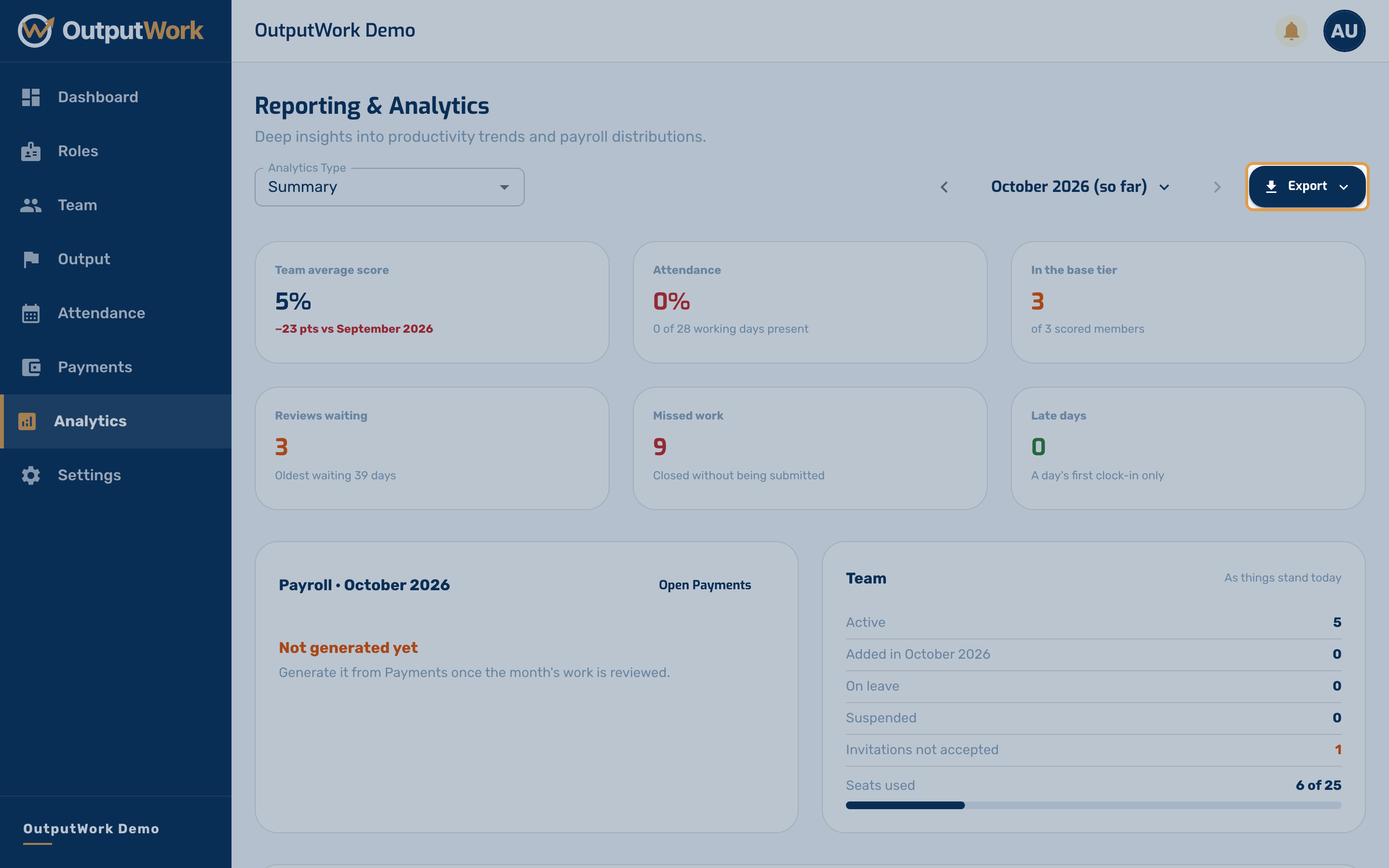1389x868 pixels.
Task: Click the Missed work card
Action: (810, 448)
